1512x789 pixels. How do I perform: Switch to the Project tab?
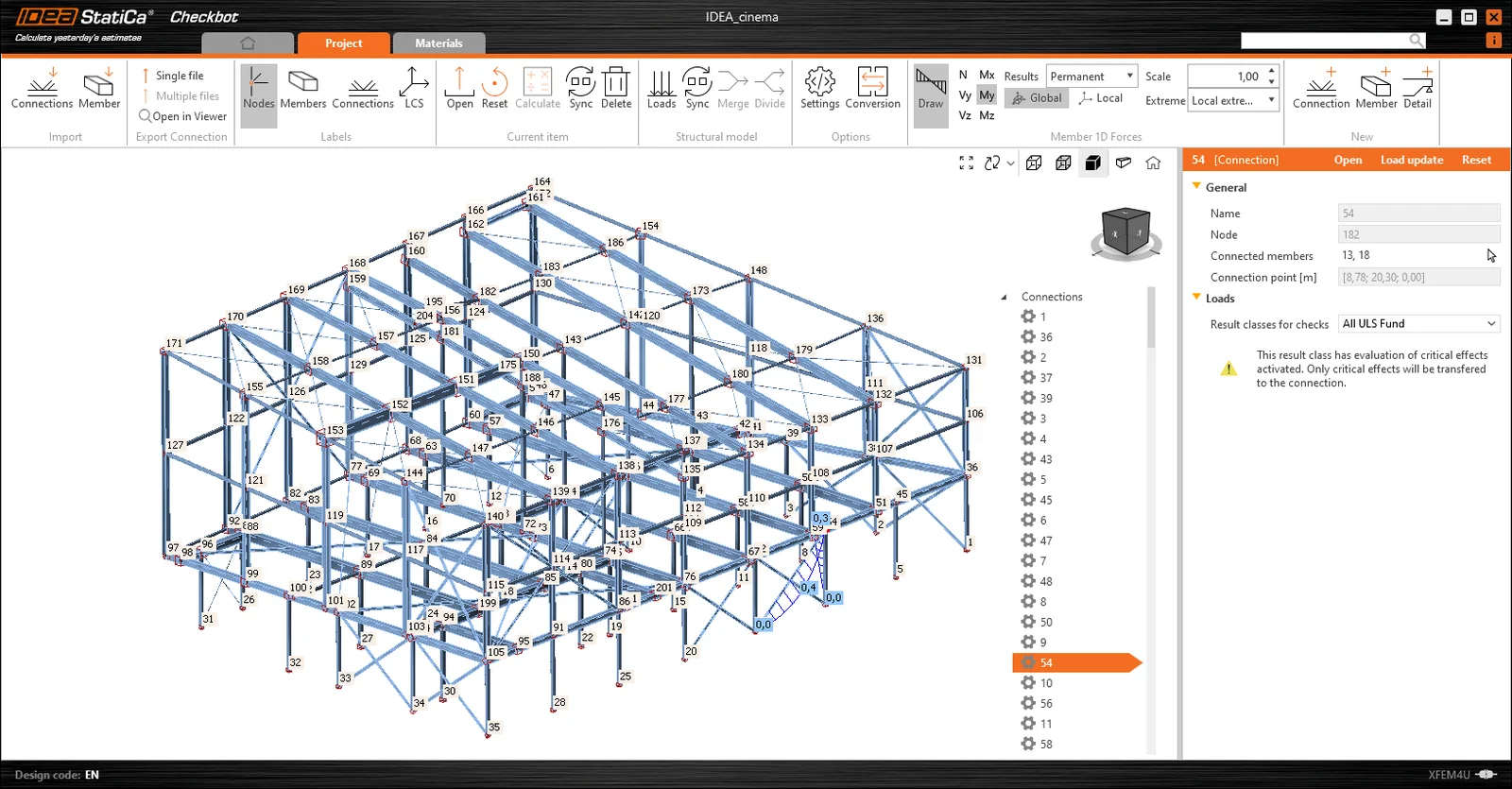343,43
